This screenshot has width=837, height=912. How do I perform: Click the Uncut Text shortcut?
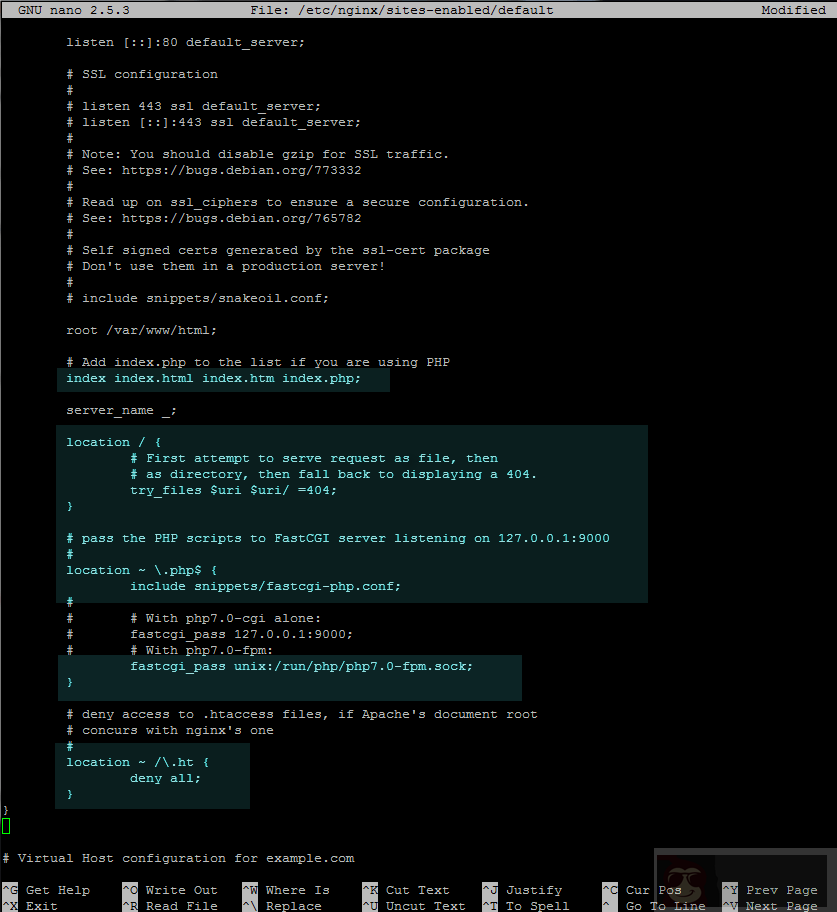coord(425,906)
